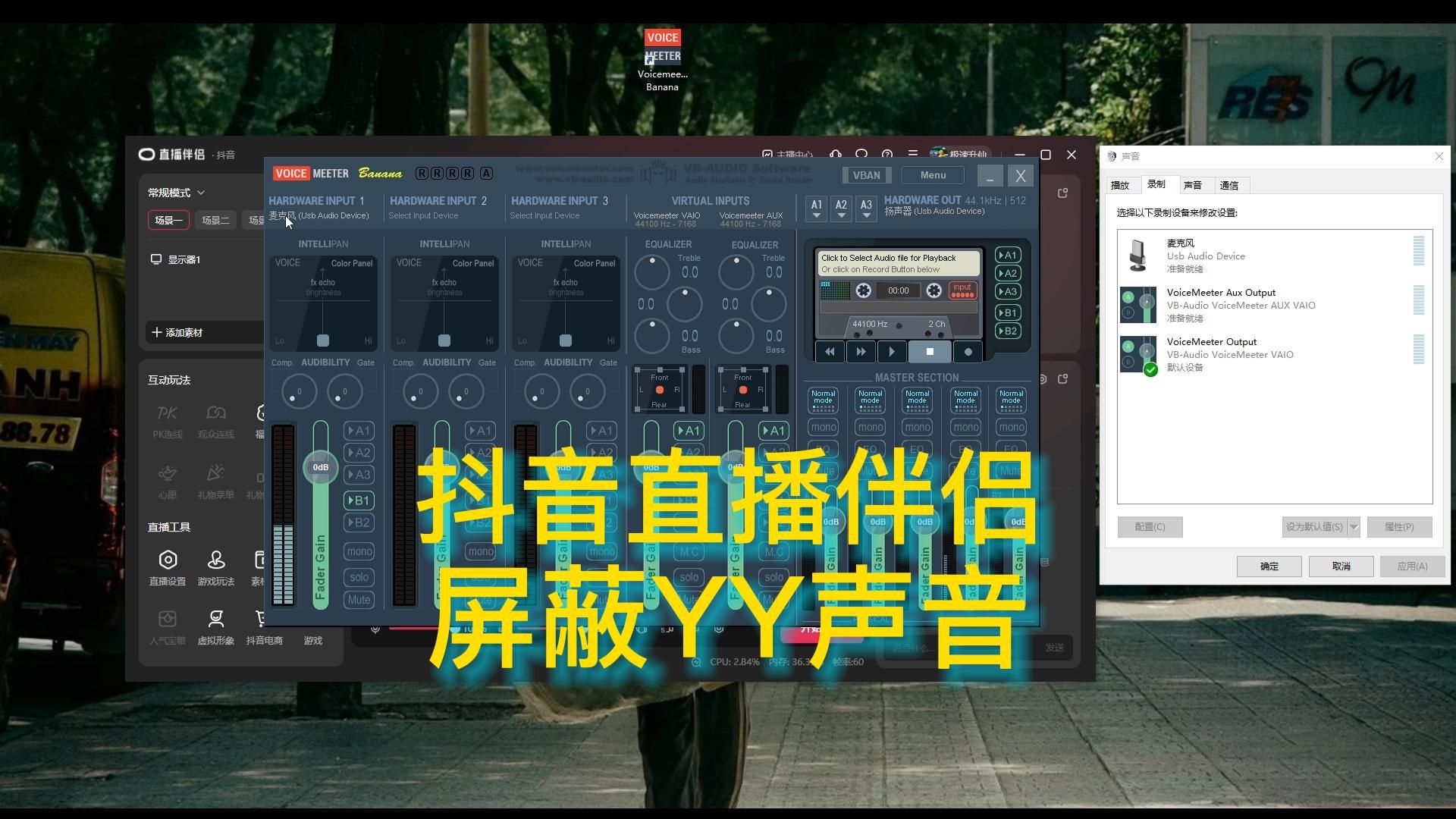Image resolution: width=1456 pixels, height=819 pixels.
Task: Click the headset icon in 直播伴侣 title bar
Action: tap(836, 154)
